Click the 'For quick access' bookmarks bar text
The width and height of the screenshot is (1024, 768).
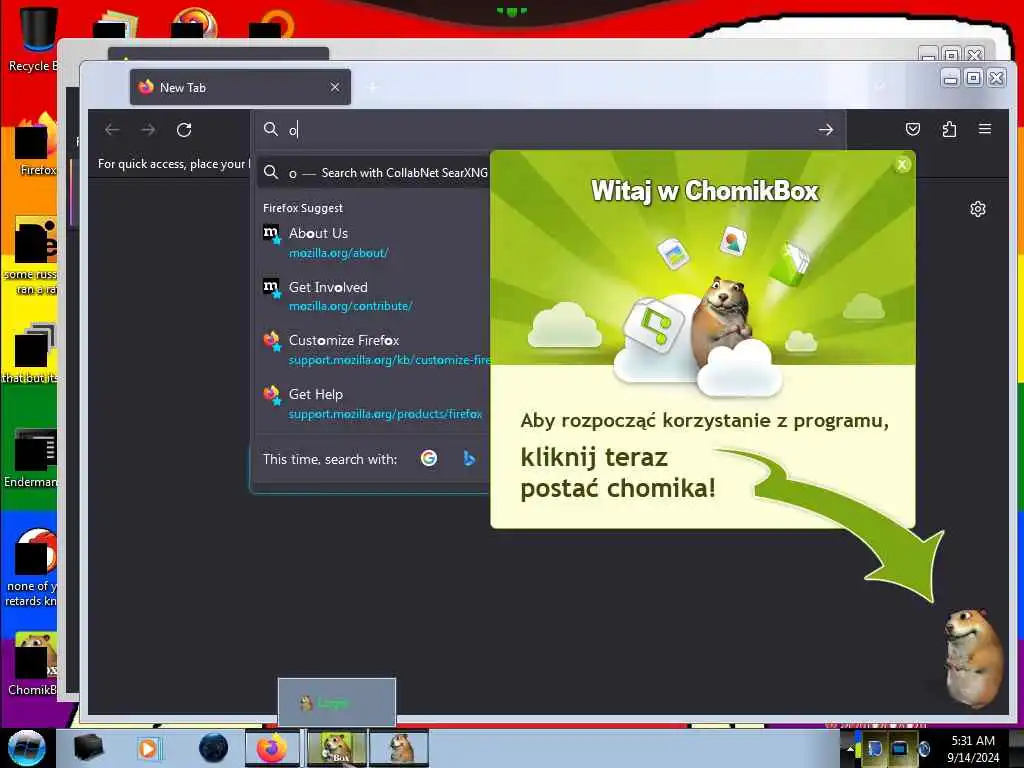(174, 164)
